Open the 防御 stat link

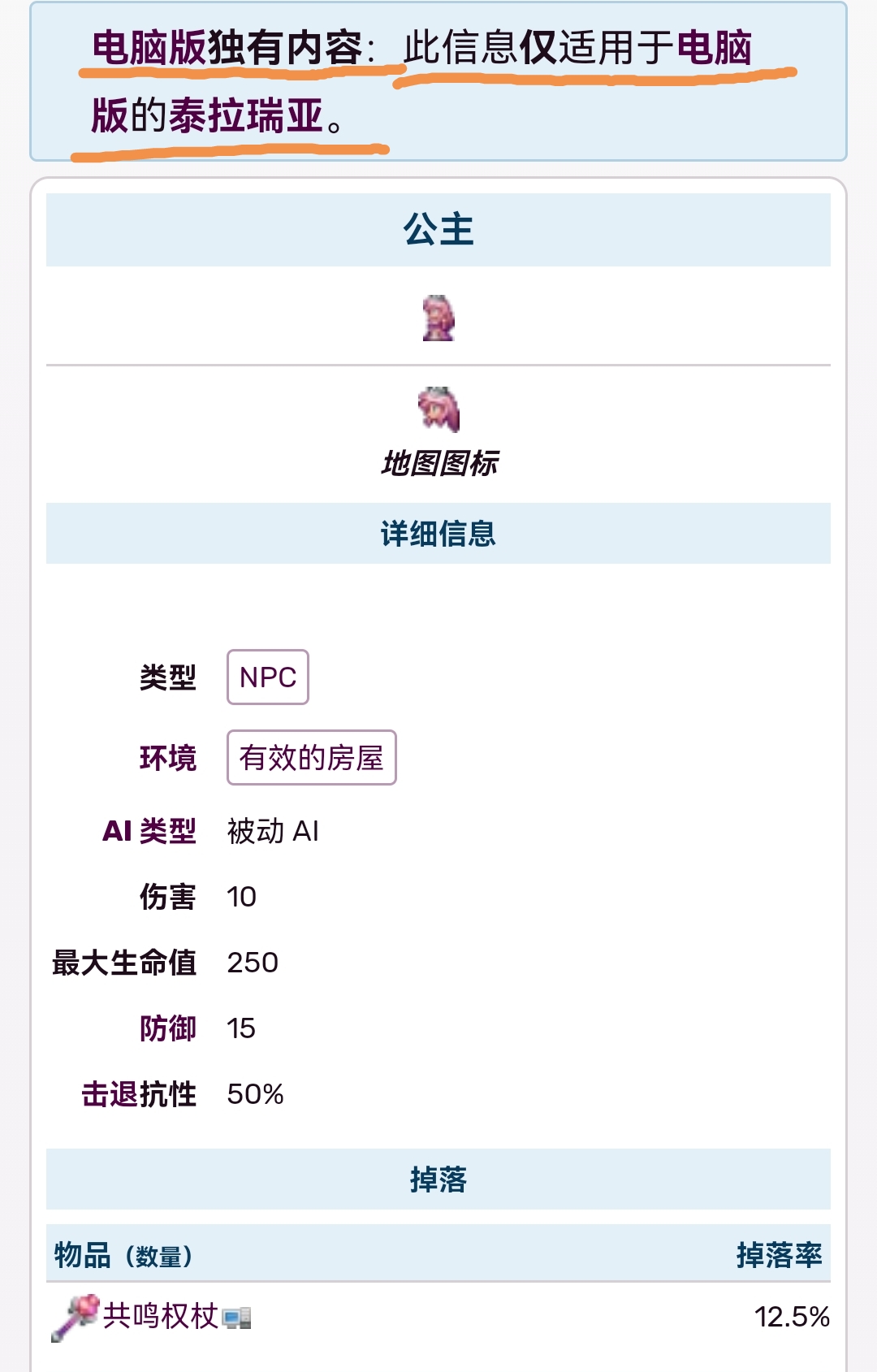(167, 1028)
